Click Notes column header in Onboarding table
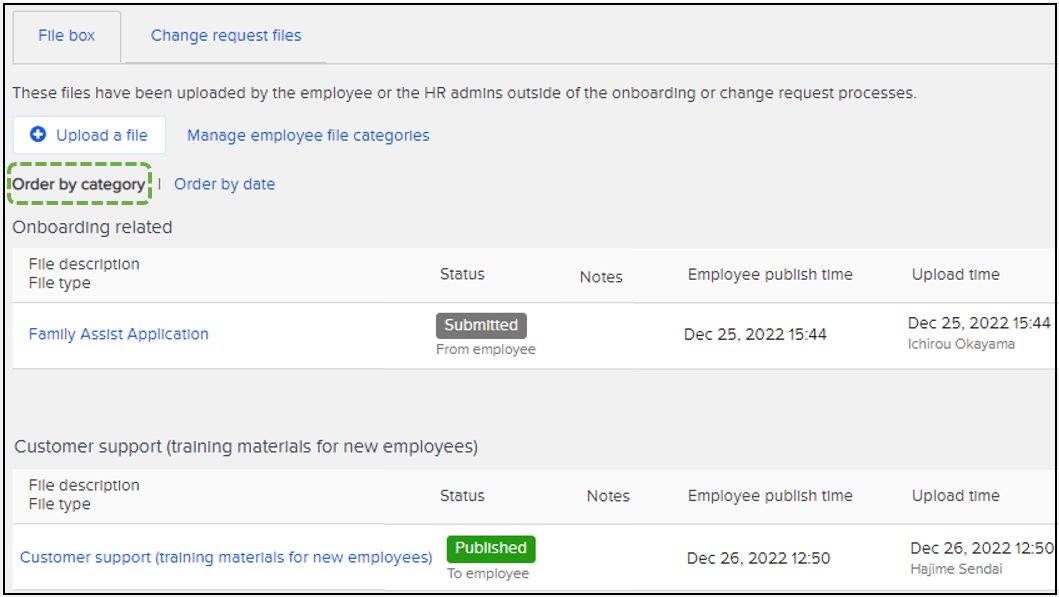 pyautogui.click(x=601, y=277)
